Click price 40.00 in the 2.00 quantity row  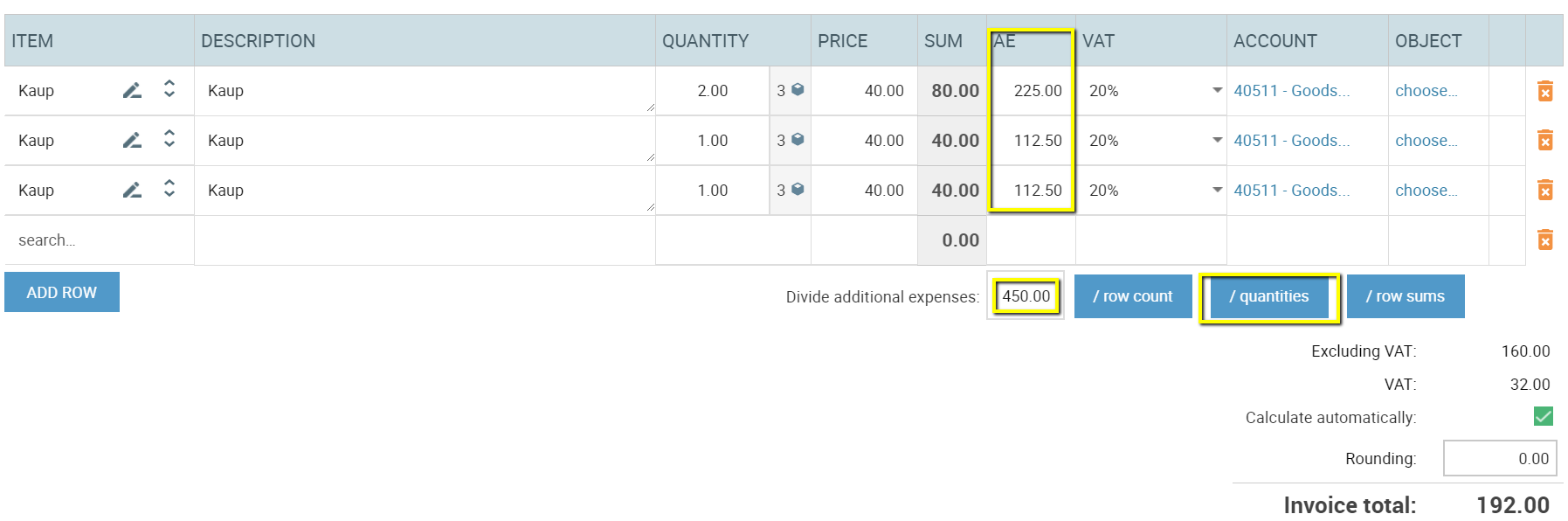864,91
